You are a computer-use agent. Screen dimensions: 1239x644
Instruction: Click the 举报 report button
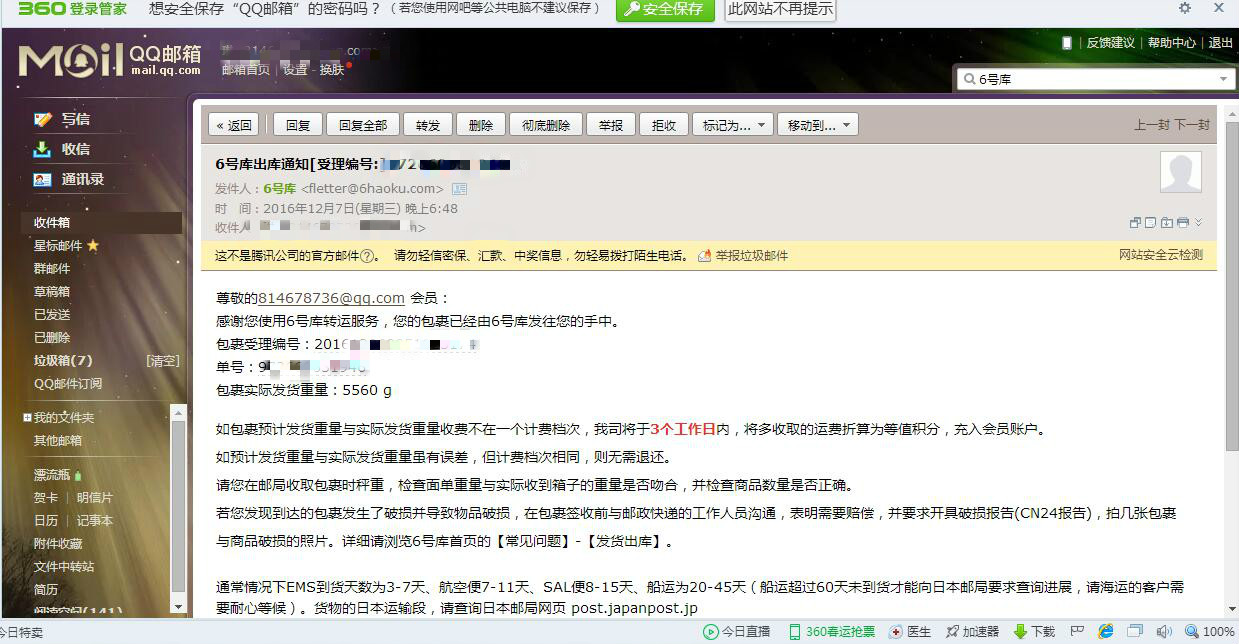point(611,125)
